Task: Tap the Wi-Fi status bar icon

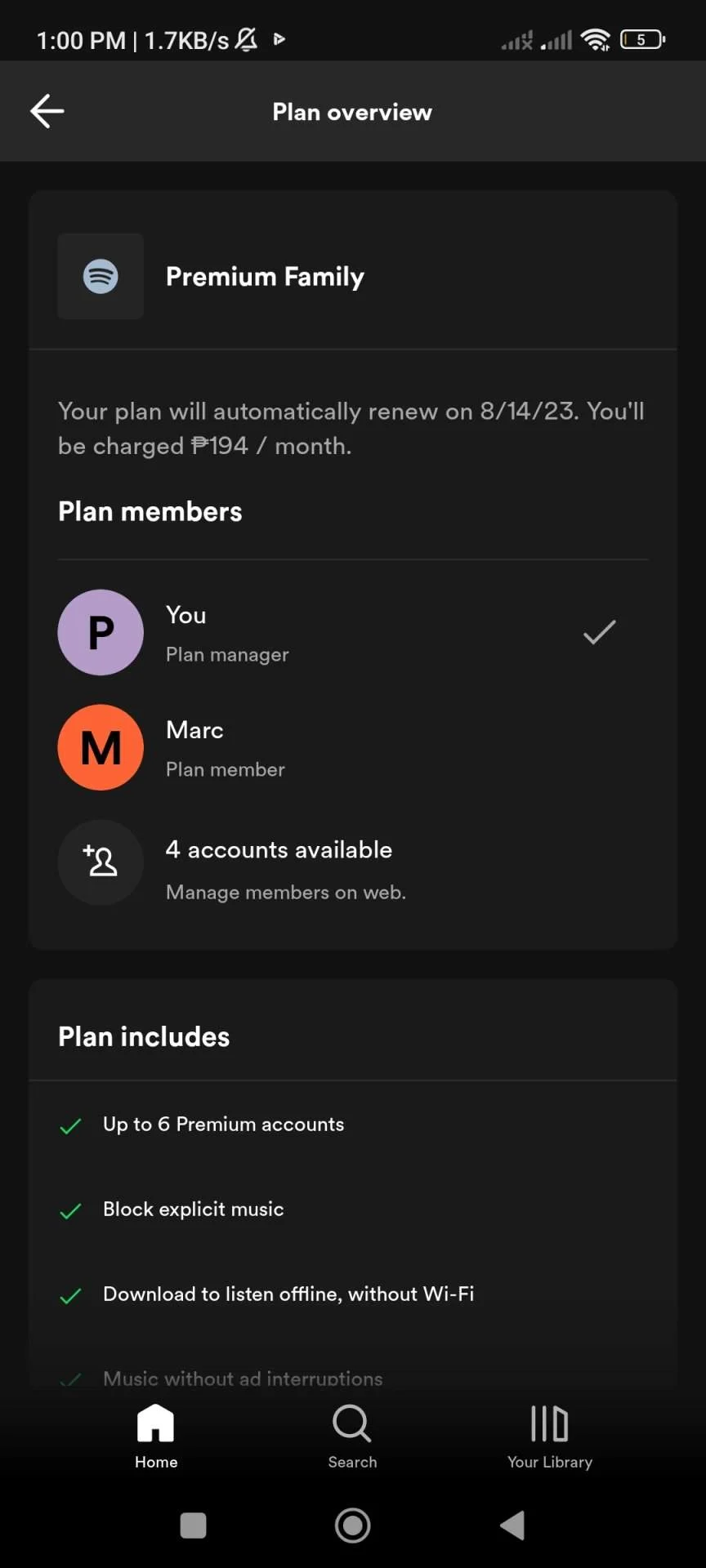Action: click(596, 39)
